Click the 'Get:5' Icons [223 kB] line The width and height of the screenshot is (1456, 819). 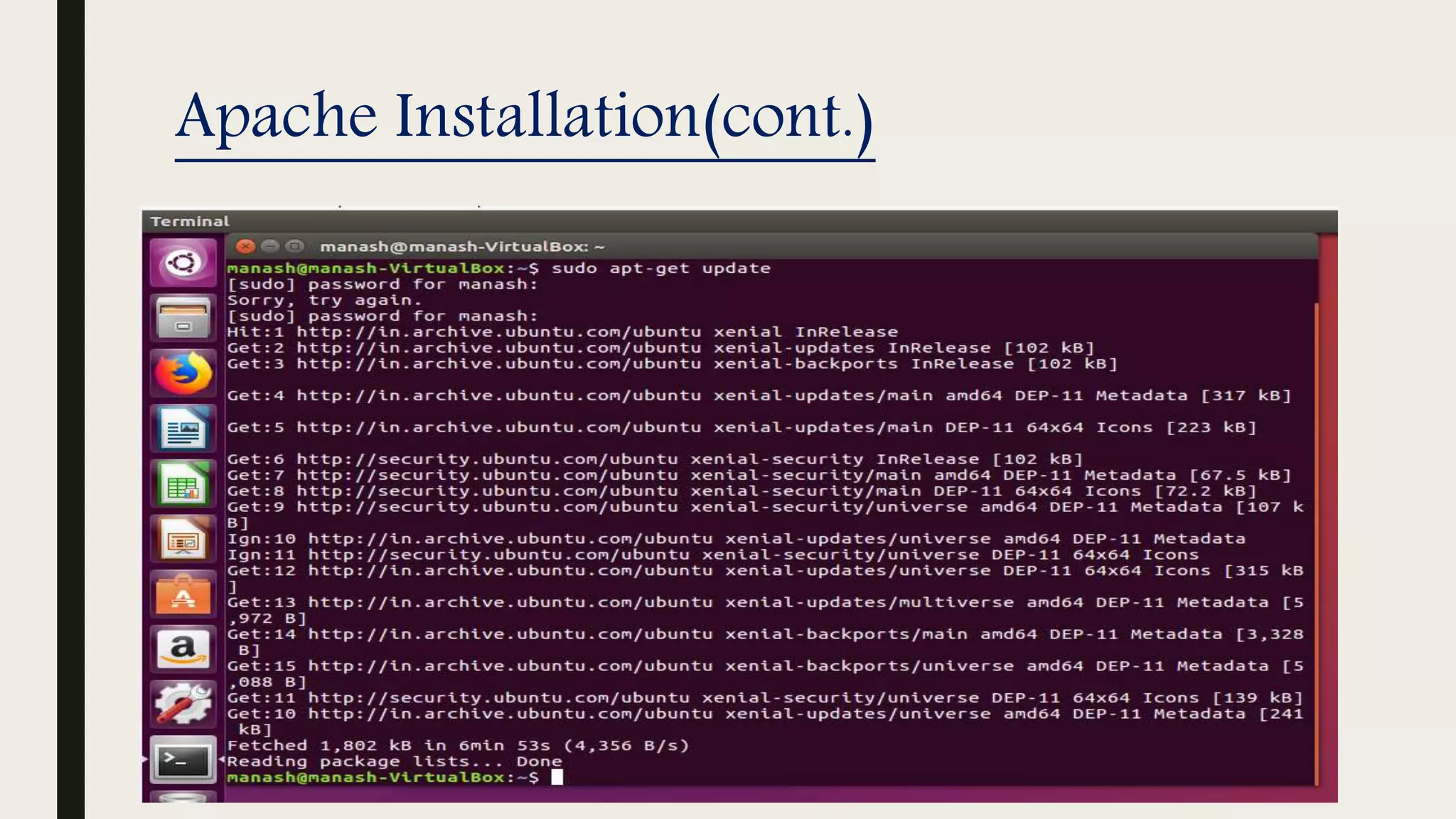pyautogui.click(x=742, y=428)
